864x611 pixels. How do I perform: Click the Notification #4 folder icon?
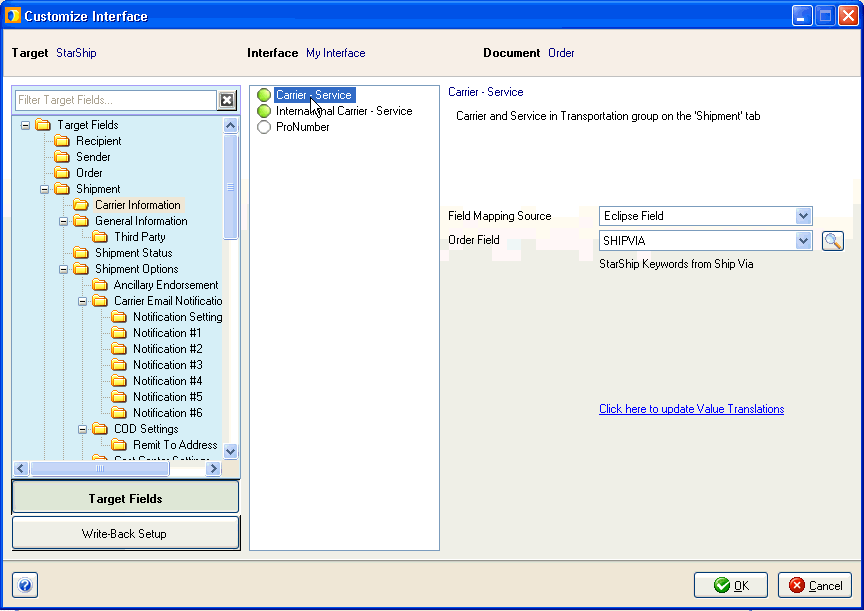click(x=119, y=381)
